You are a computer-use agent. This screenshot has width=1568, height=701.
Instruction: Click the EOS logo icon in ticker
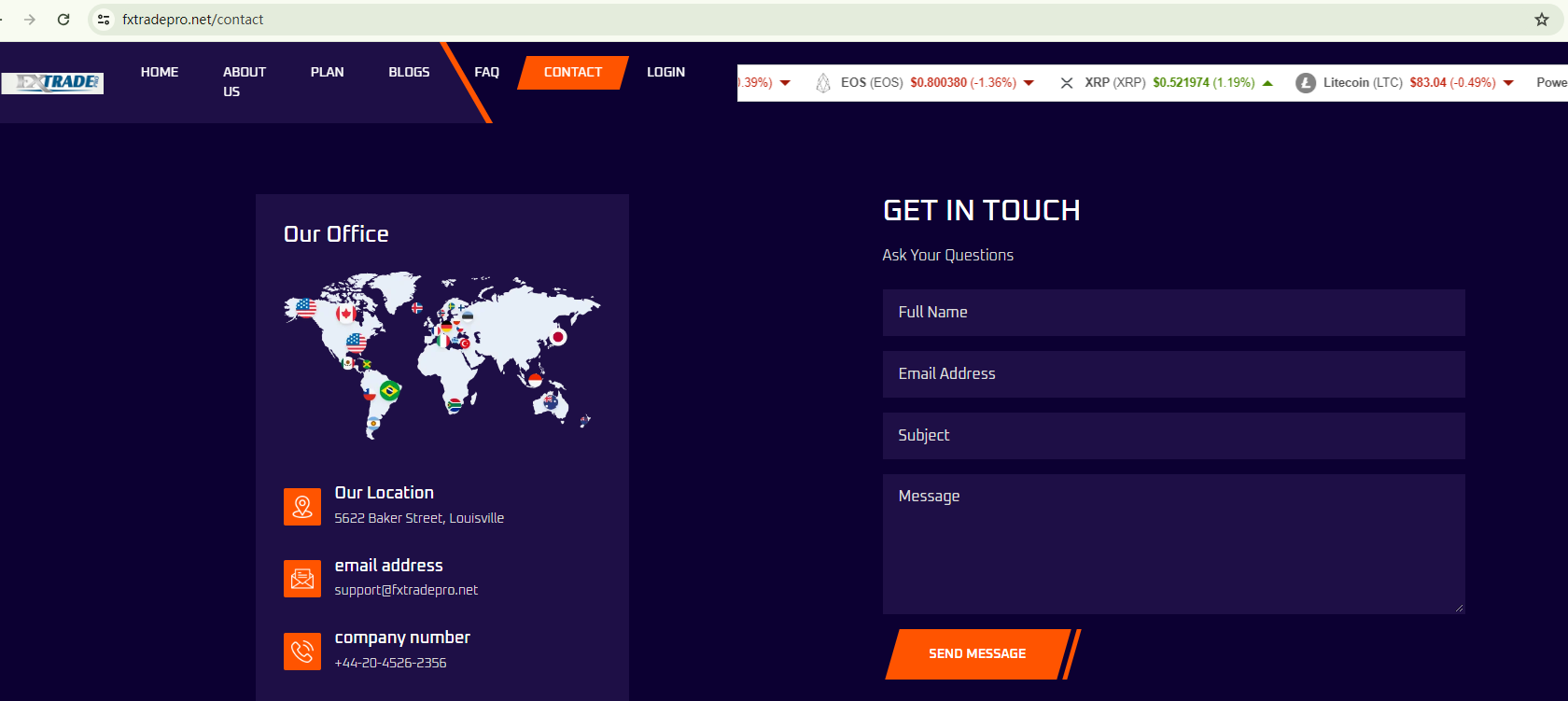coord(823,83)
